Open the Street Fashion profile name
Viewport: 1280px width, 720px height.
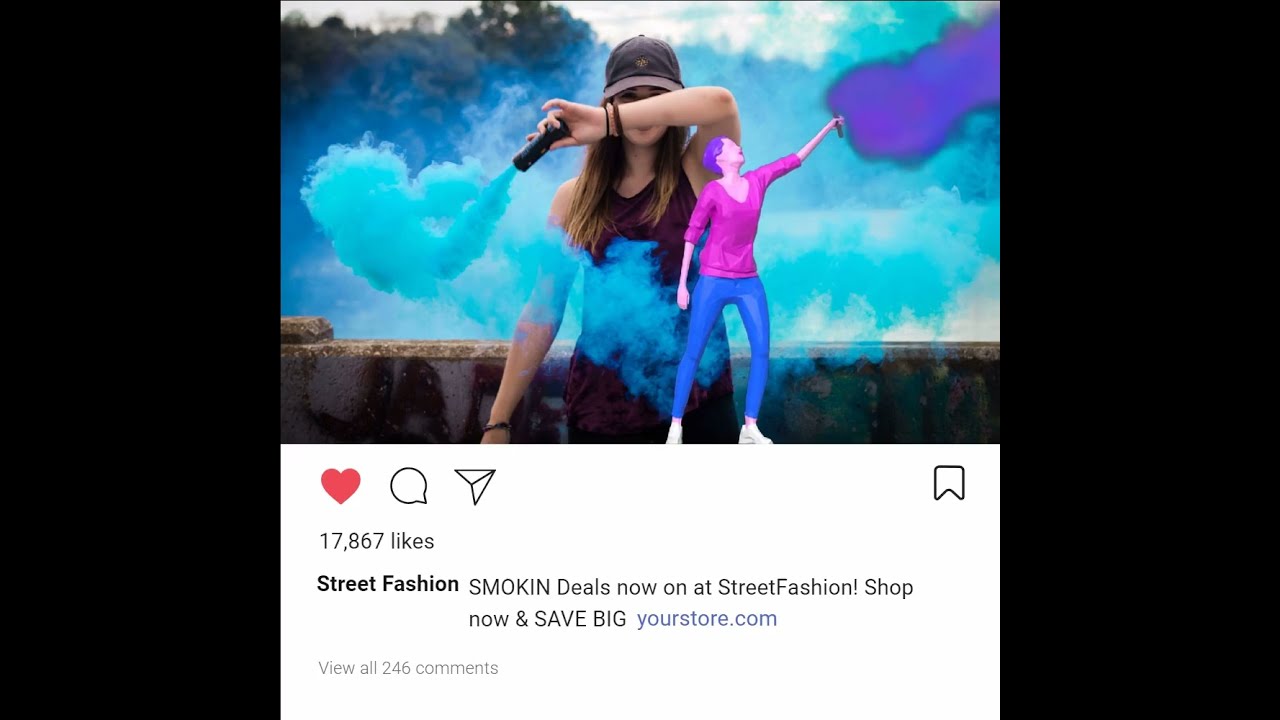[388, 584]
